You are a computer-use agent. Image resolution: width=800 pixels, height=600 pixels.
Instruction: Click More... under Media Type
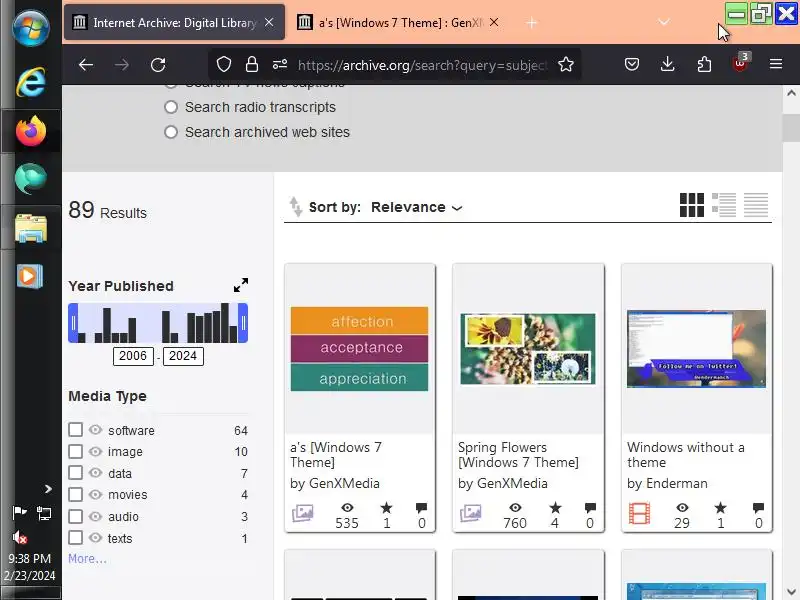pyautogui.click(x=88, y=559)
